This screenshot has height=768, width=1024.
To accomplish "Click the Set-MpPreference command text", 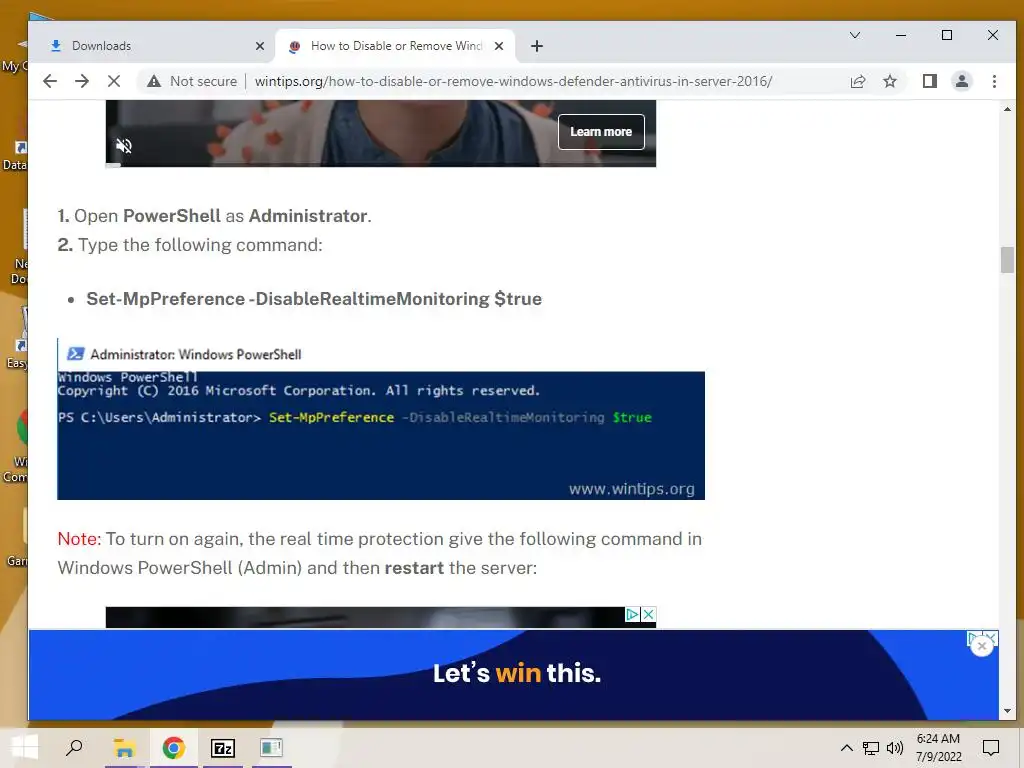I will (314, 298).
